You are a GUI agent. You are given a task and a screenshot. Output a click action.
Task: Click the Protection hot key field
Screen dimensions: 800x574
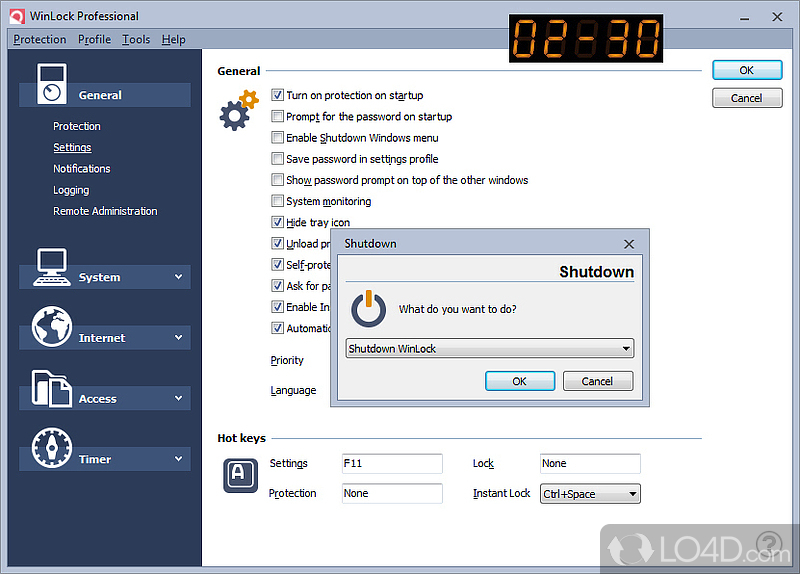[x=392, y=493]
